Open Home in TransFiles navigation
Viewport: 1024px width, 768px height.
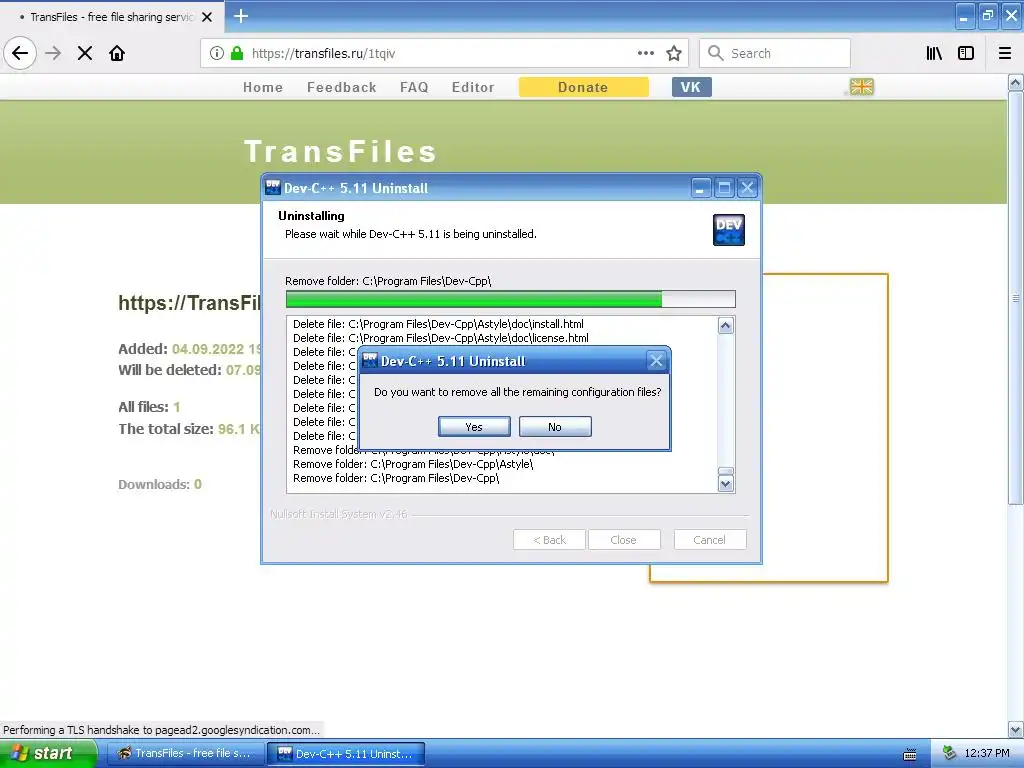[263, 88]
